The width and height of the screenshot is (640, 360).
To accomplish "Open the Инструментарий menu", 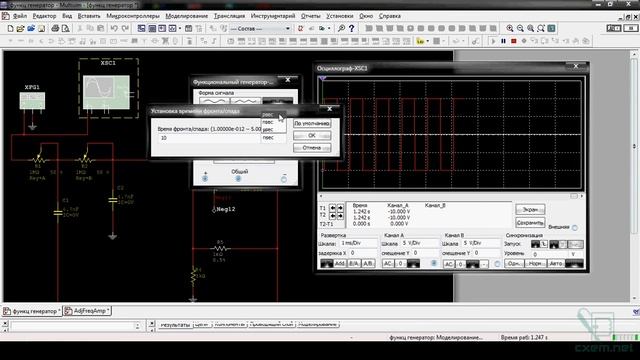I will point(273,16).
